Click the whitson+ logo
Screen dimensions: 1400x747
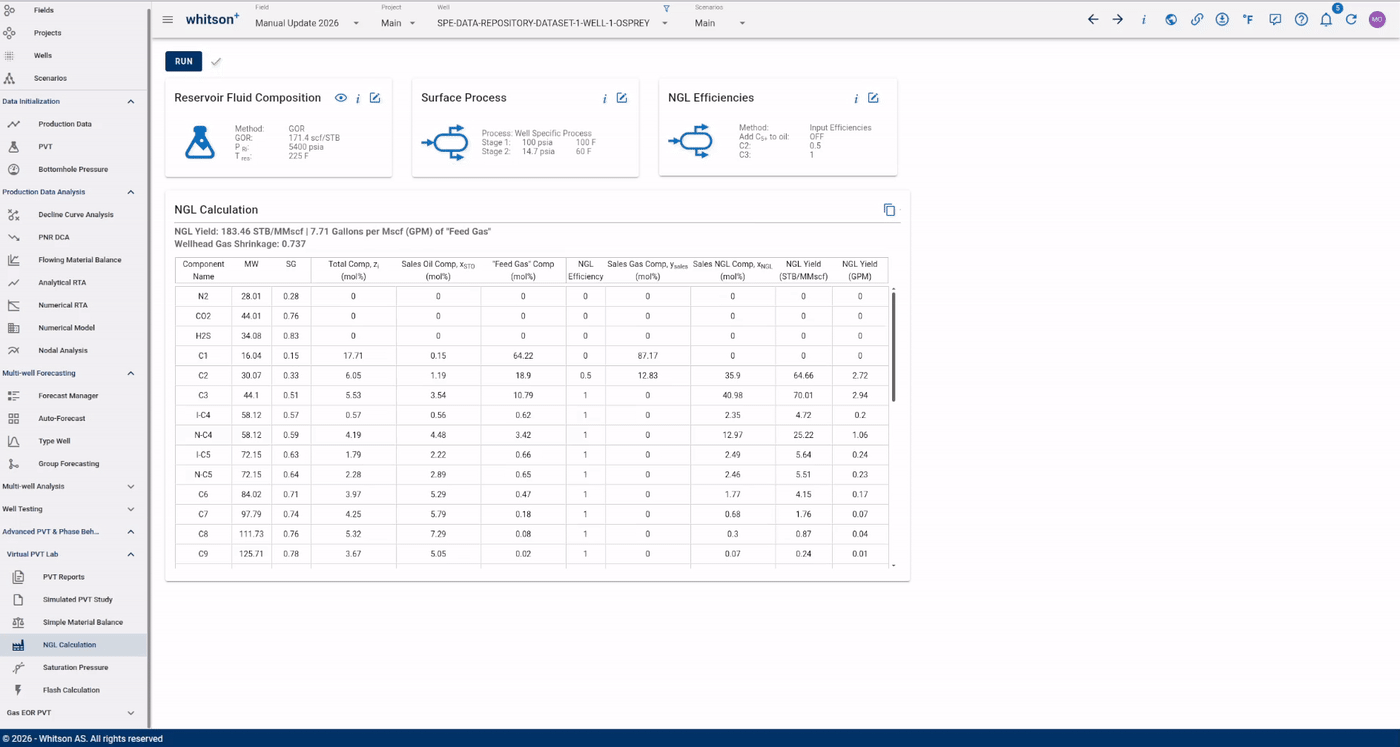tap(212, 19)
